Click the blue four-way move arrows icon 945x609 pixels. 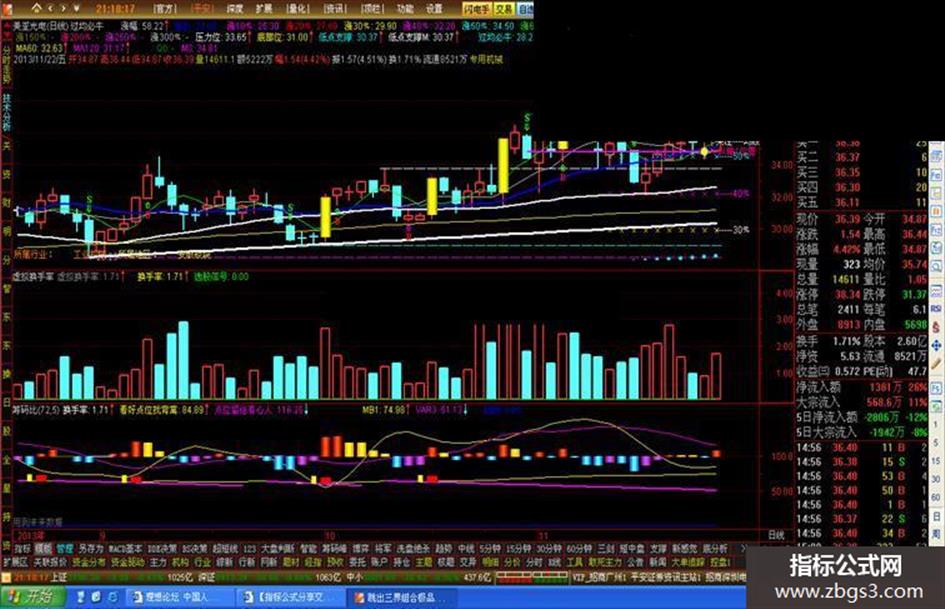(x=936, y=345)
